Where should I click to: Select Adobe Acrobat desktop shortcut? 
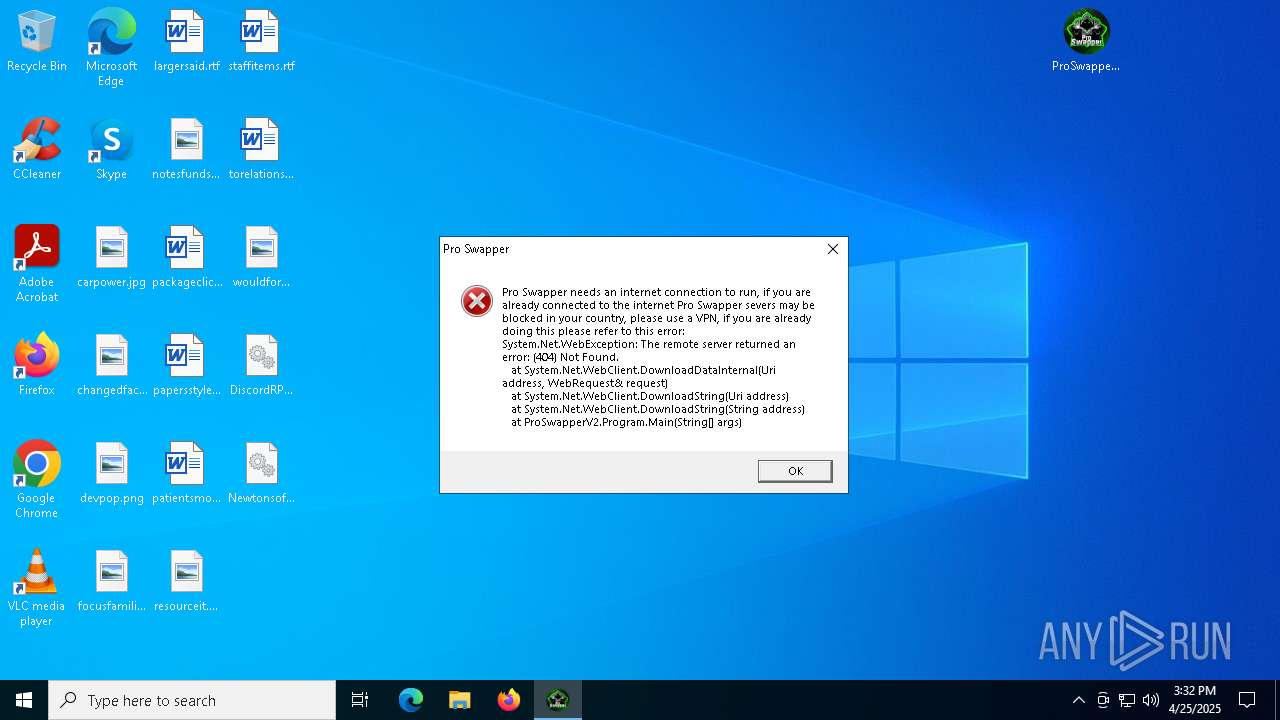37,263
